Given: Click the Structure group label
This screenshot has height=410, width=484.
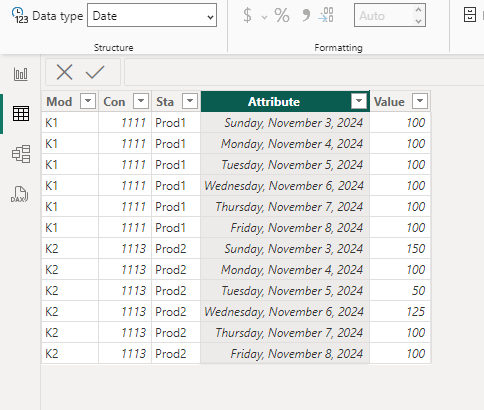Looking at the screenshot, I should (x=113, y=48).
